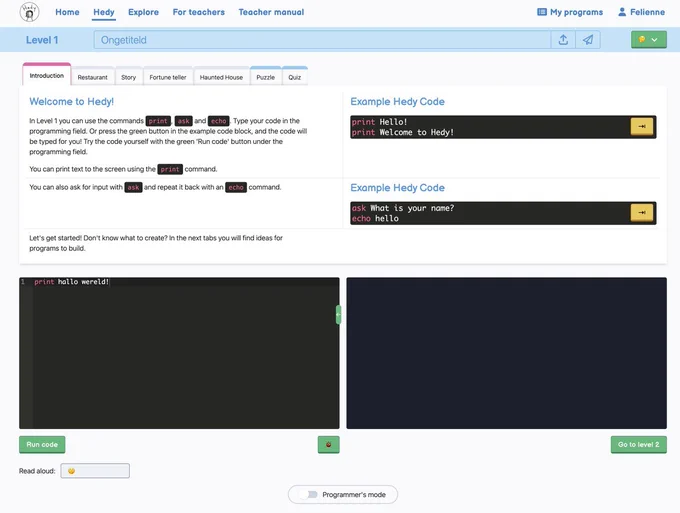Screen dimensions: 680x513
Task: Open the green level dropdown menu
Action: pos(648,40)
